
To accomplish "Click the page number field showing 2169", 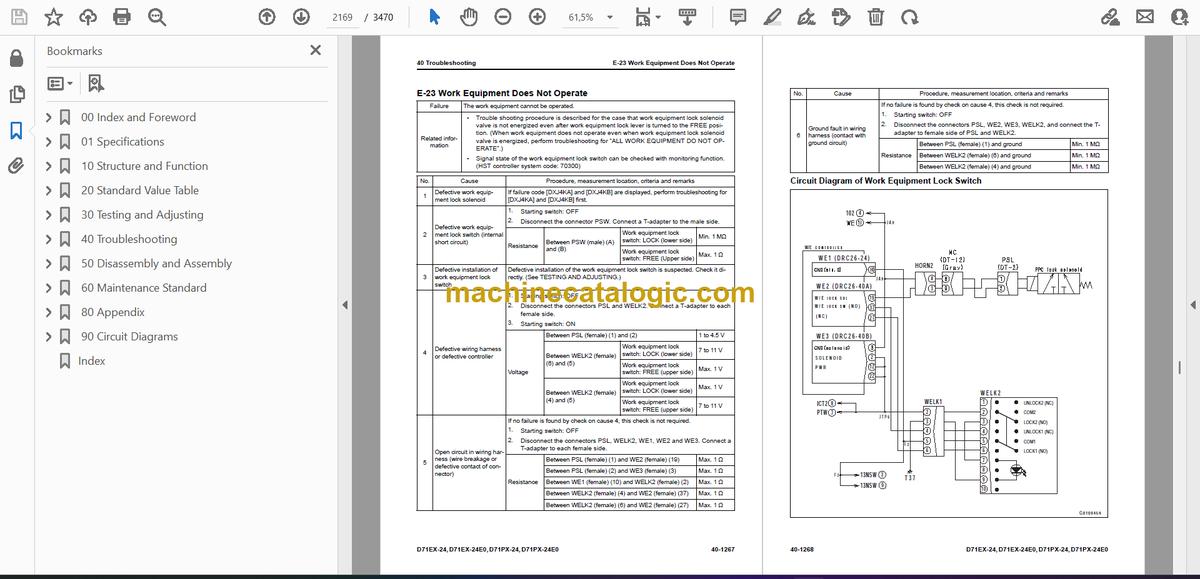I will 341,17.
